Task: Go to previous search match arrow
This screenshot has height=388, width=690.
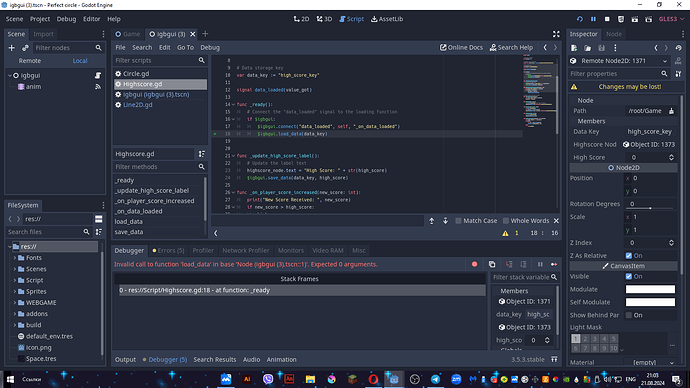Action: (x=432, y=221)
